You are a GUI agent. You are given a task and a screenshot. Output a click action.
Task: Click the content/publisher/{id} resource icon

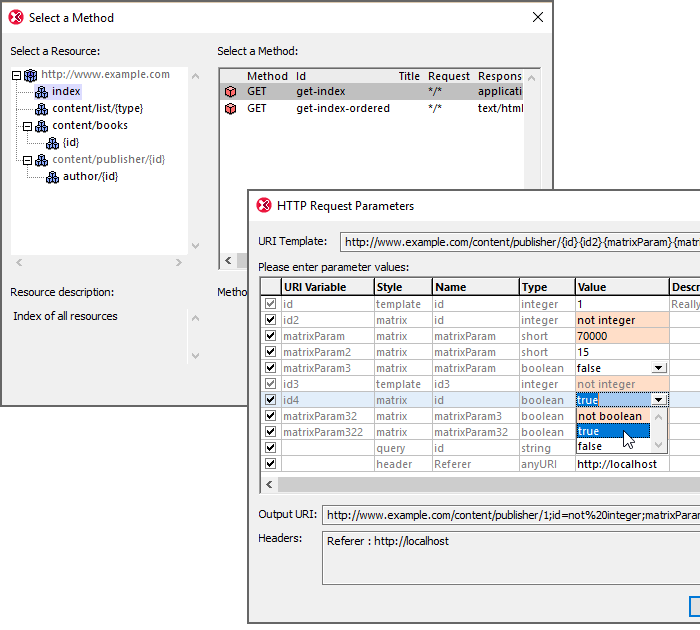pyautogui.click(x=41, y=160)
